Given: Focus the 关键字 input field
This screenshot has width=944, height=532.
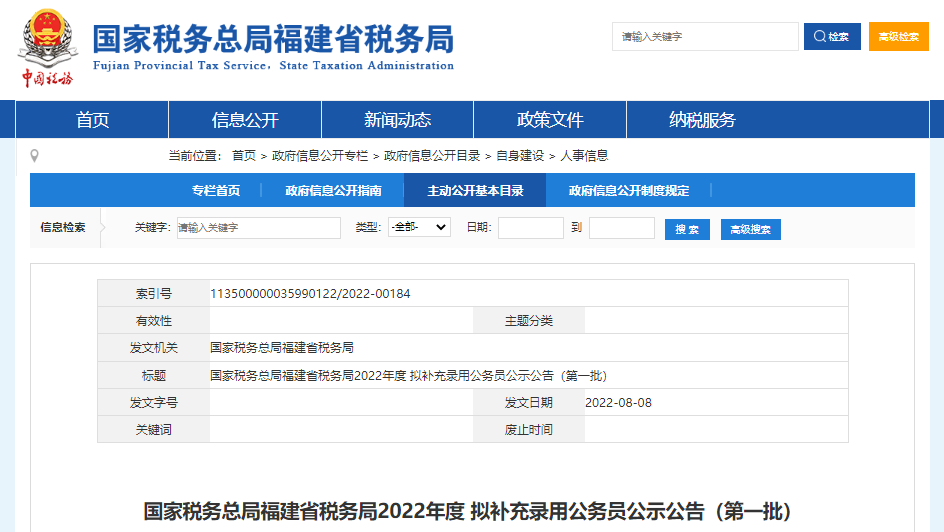Looking at the screenshot, I should 259,227.
